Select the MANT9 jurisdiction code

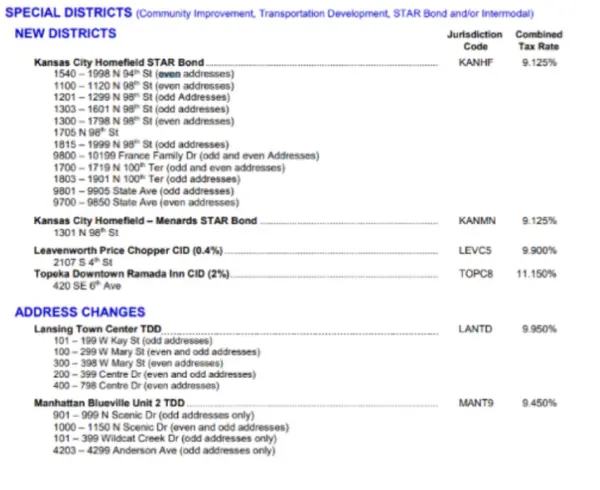click(476, 403)
